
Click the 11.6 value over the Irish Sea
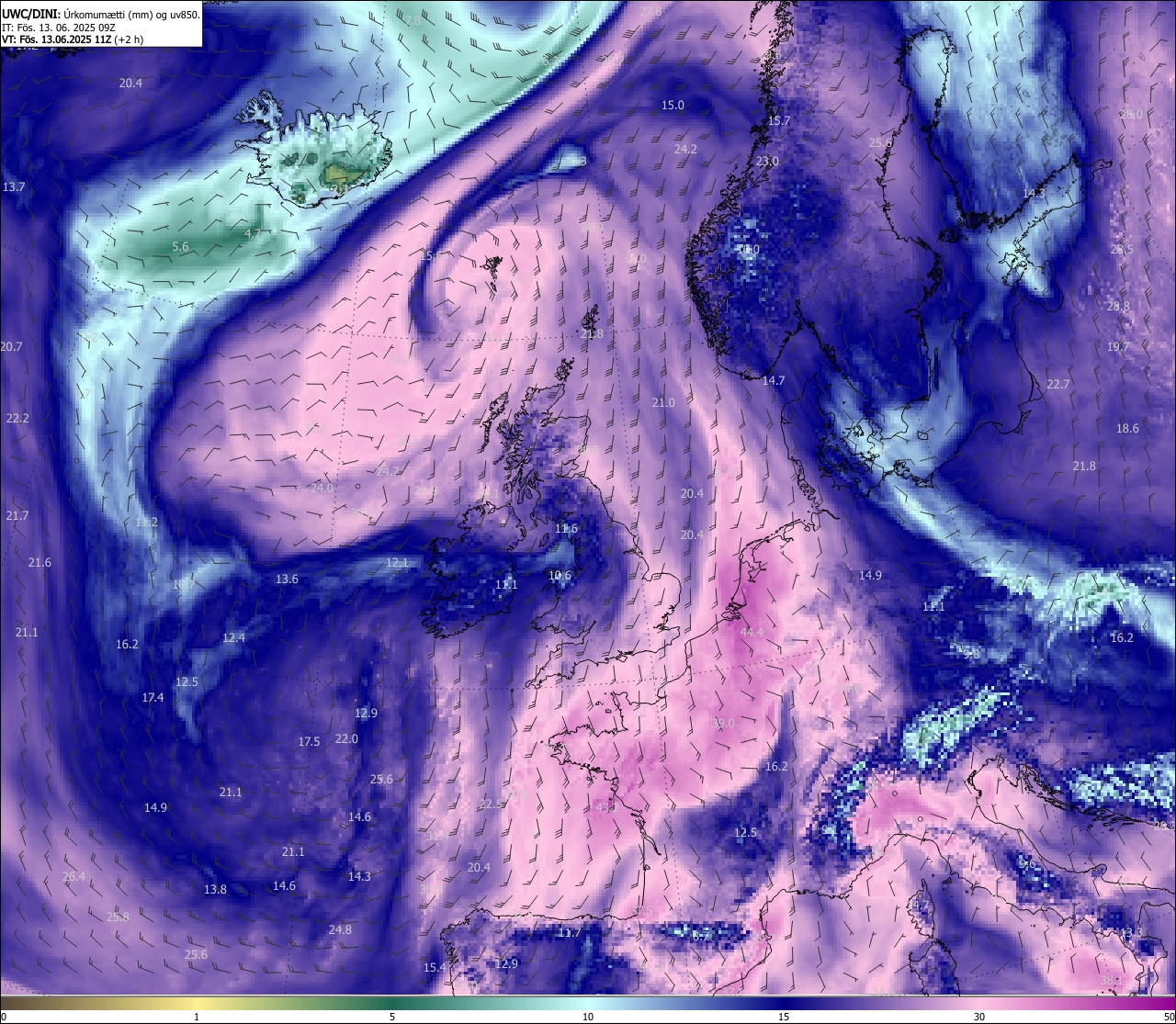(566, 528)
